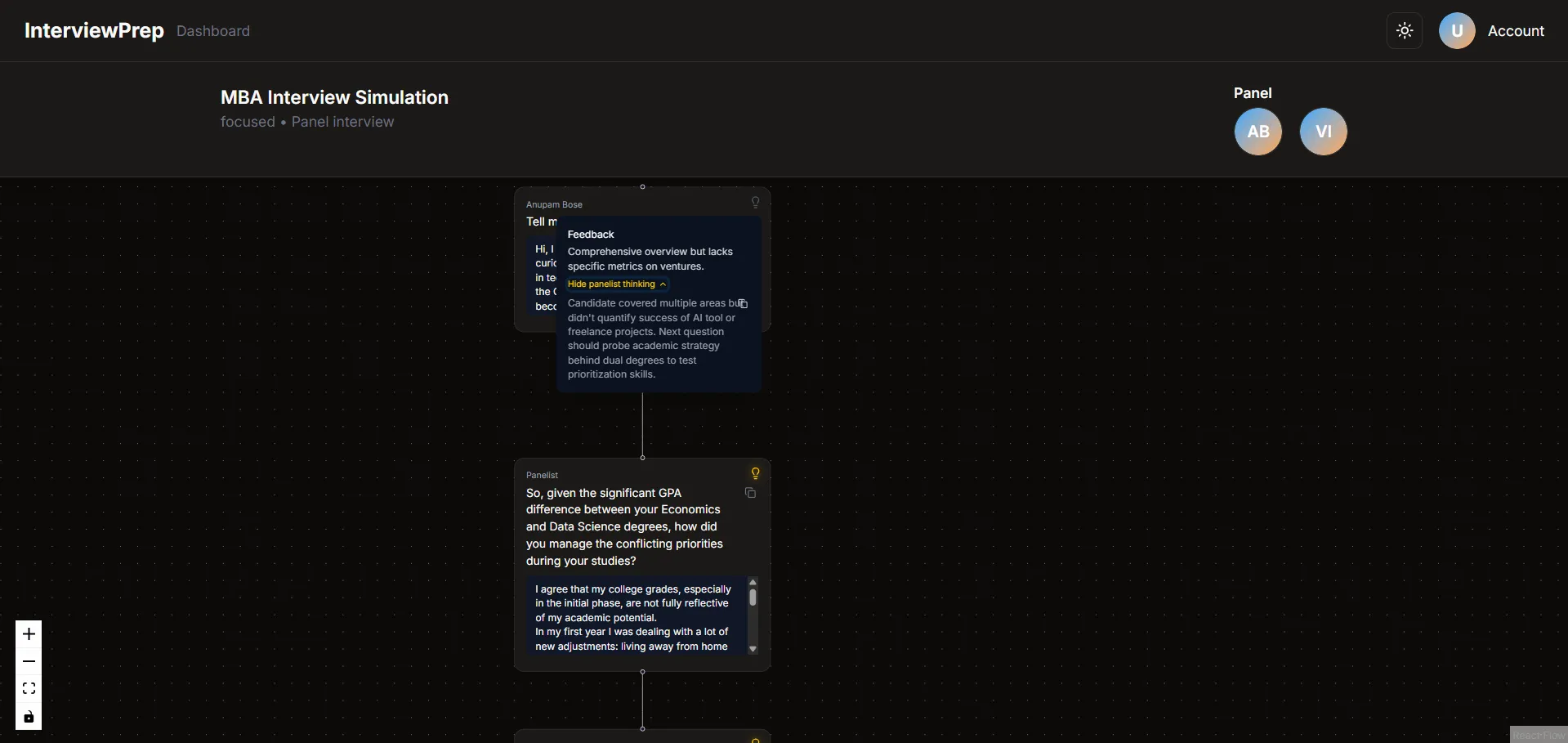Click the down arrow on the answer scrollbar

click(752, 647)
